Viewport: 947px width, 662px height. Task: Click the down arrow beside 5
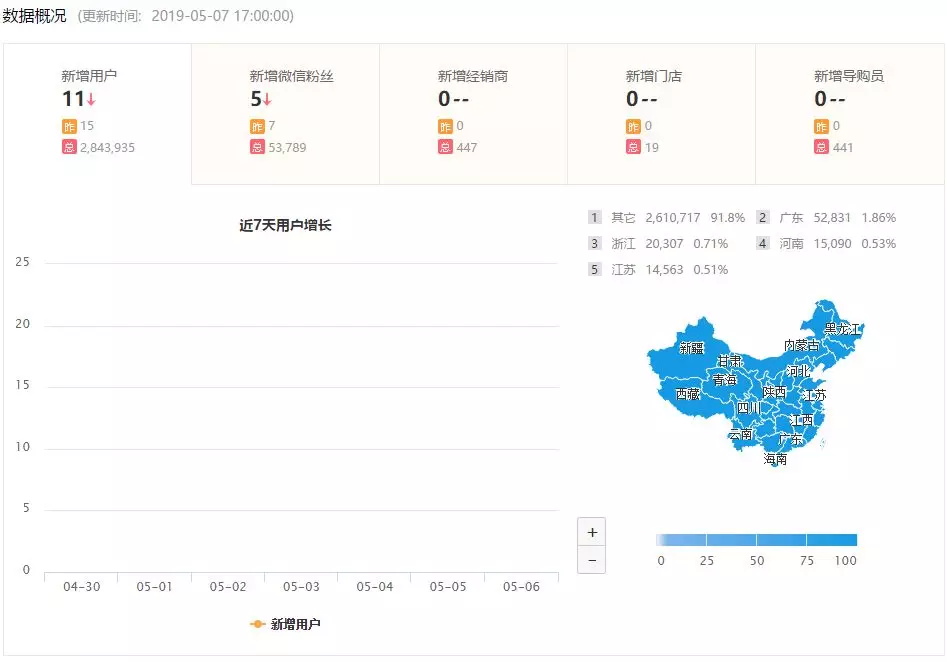point(267,98)
